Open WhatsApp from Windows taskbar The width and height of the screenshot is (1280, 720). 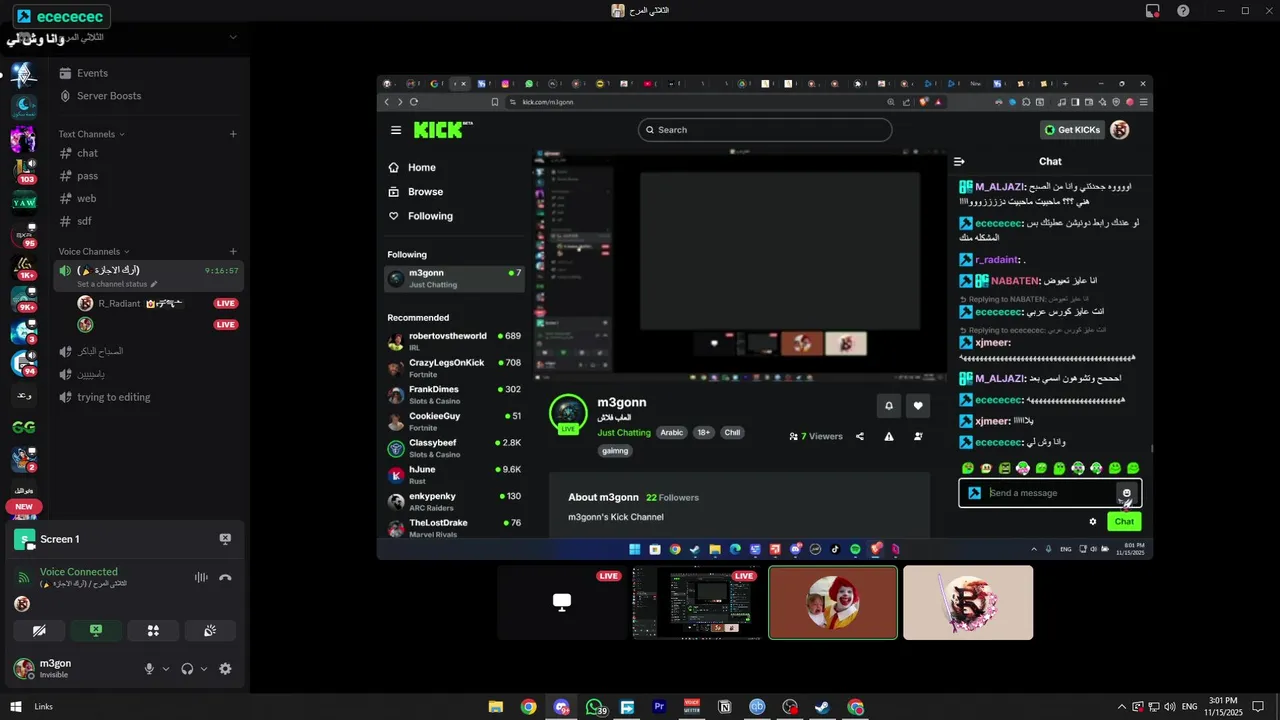click(594, 707)
